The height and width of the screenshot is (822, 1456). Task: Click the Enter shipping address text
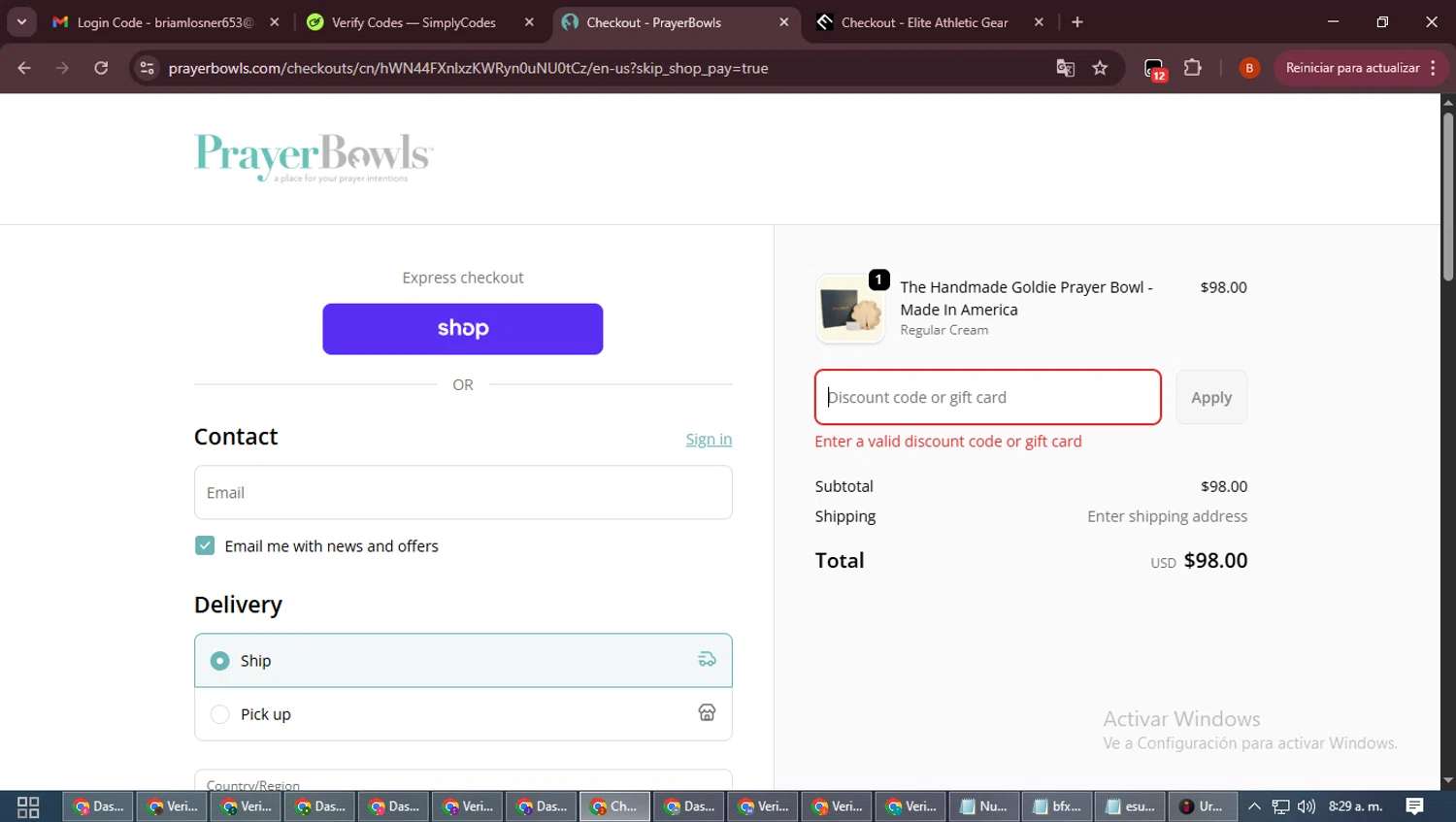pos(1167,516)
